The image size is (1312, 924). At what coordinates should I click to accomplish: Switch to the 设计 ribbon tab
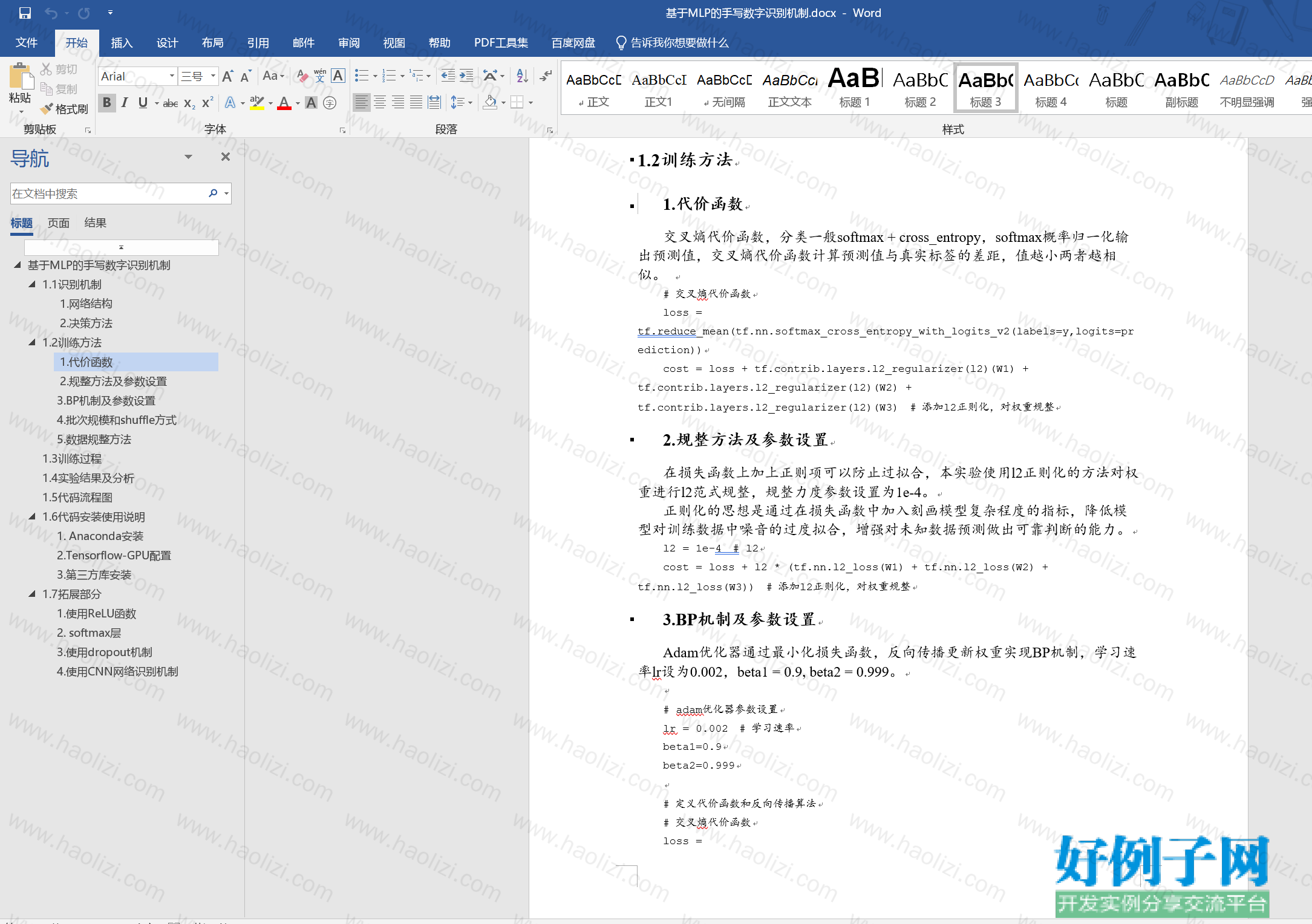point(167,42)
